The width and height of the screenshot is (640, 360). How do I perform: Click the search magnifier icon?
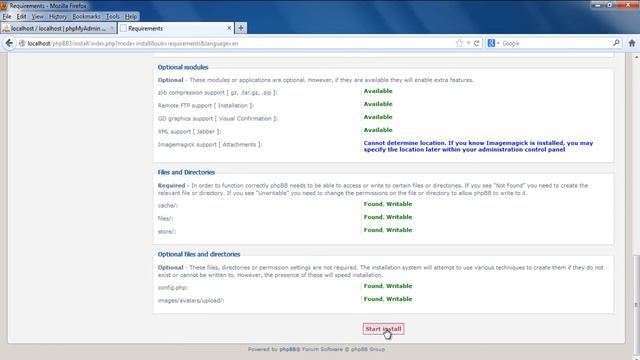[616, 43]
